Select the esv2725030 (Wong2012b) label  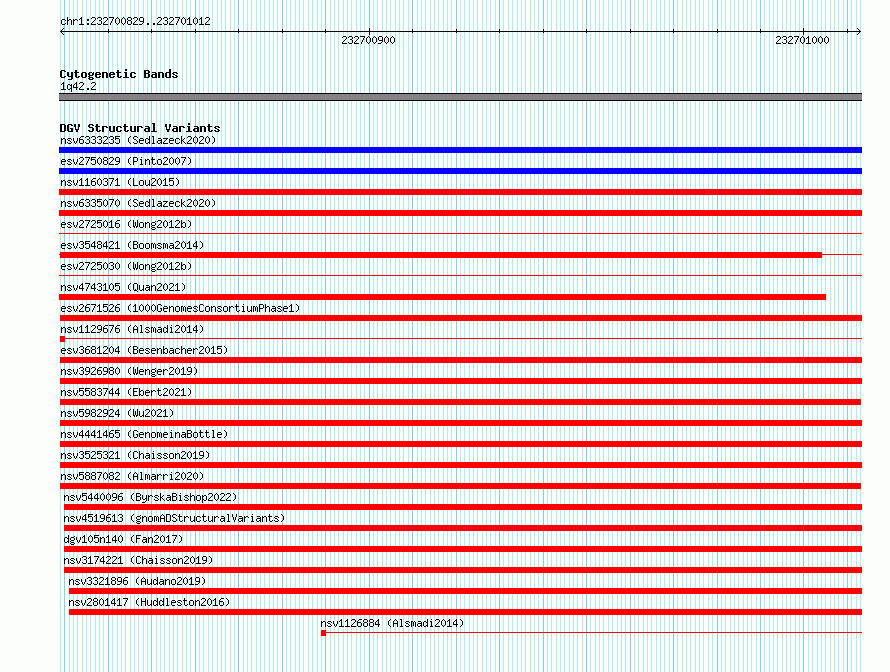click(x=126, y=266)
